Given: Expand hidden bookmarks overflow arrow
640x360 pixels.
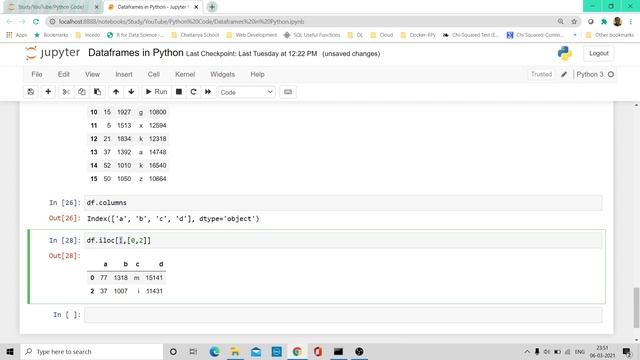Looking at the screenshot, I should coord(575,35).
